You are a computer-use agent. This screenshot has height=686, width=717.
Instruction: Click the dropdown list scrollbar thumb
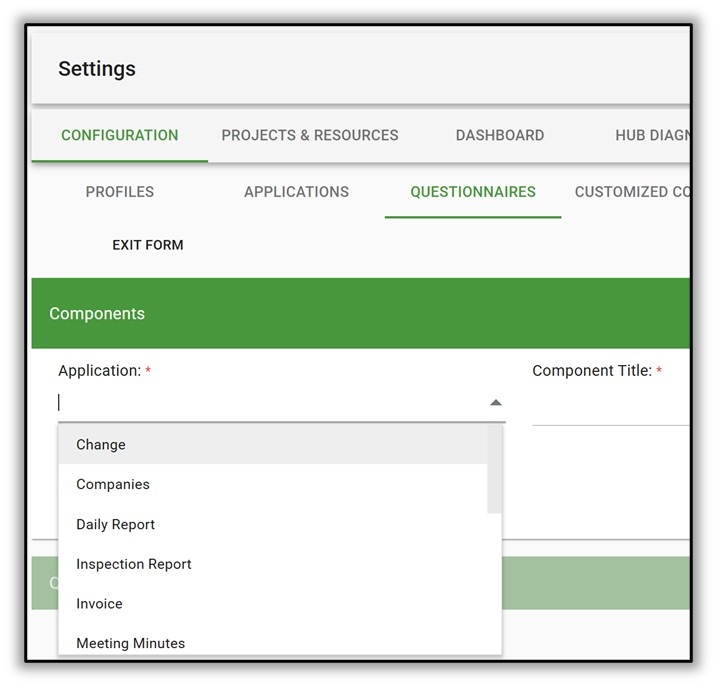pyautogui.click(x=494, y=468)
